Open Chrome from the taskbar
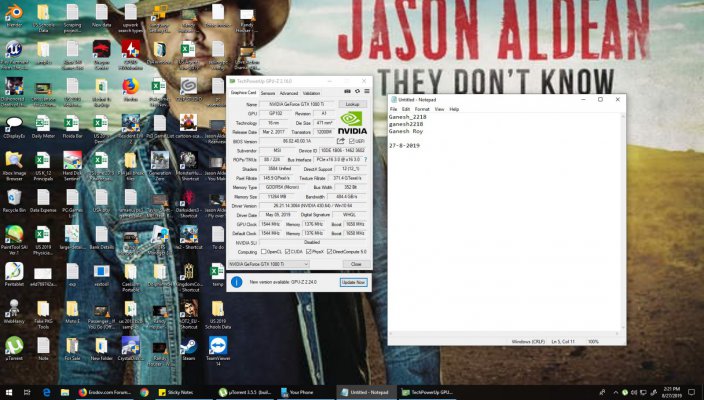Viewport: 704px width, 400px height. pyautogui.click(x=144, y=392)
